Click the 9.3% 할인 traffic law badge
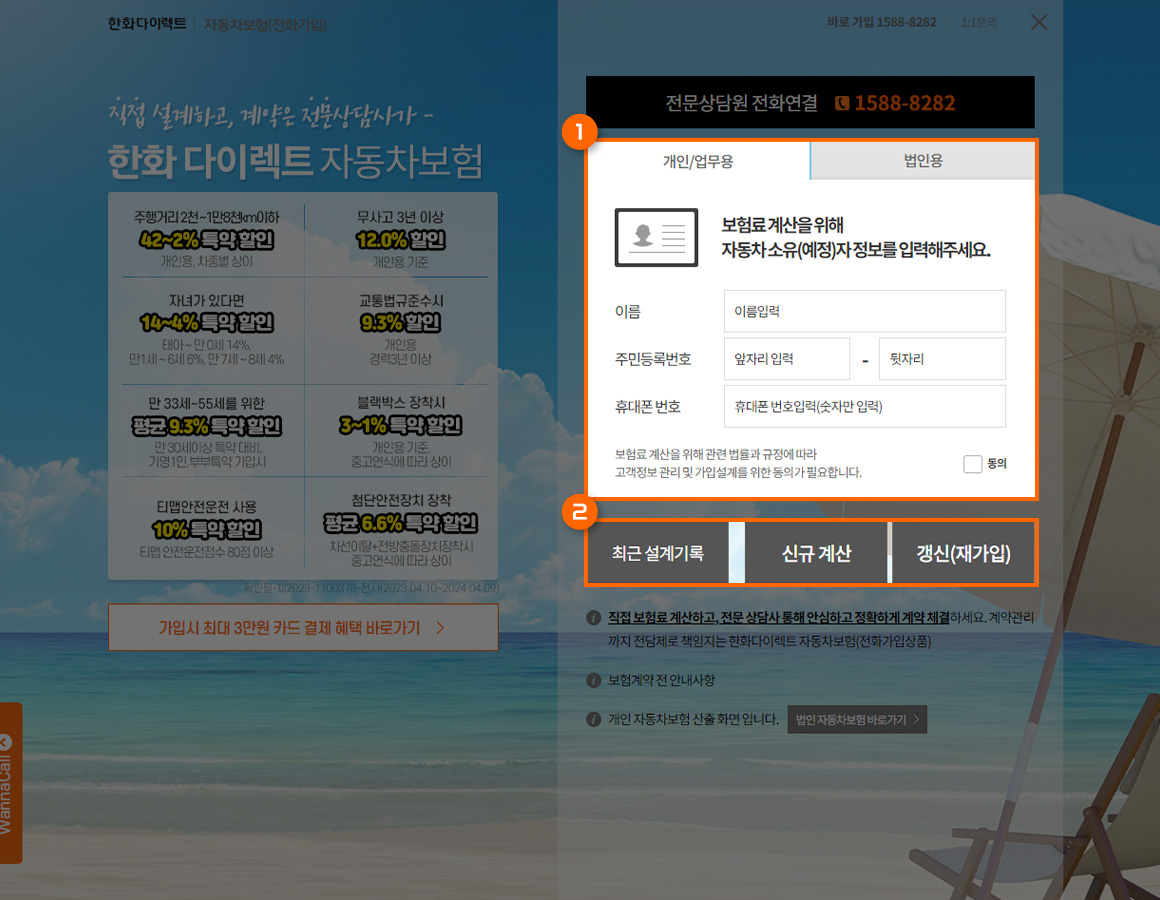 pyautogui.click(x=400, y=322)
